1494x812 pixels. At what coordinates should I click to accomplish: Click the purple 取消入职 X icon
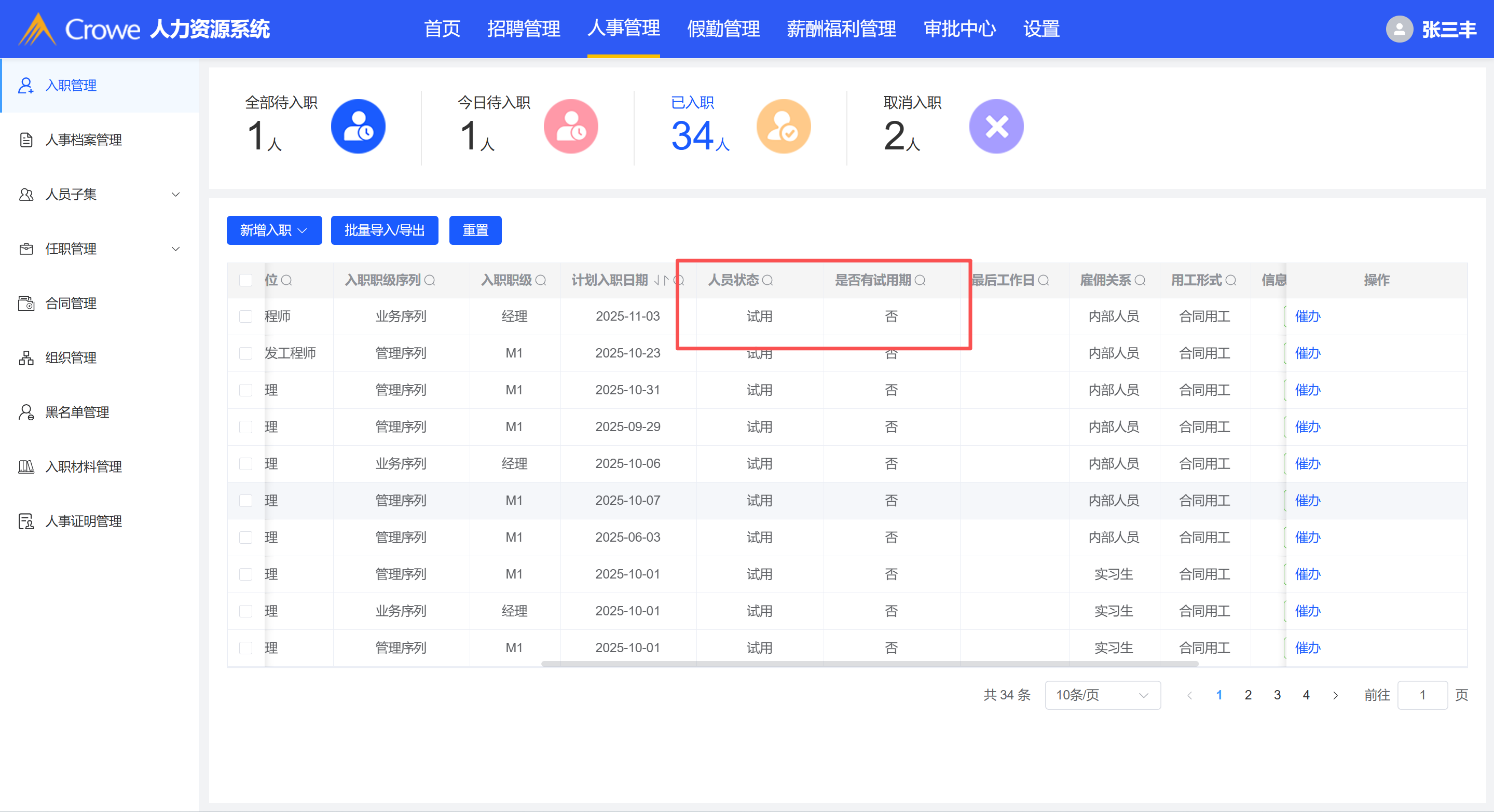pyautogui.click(x=996, y=127)
